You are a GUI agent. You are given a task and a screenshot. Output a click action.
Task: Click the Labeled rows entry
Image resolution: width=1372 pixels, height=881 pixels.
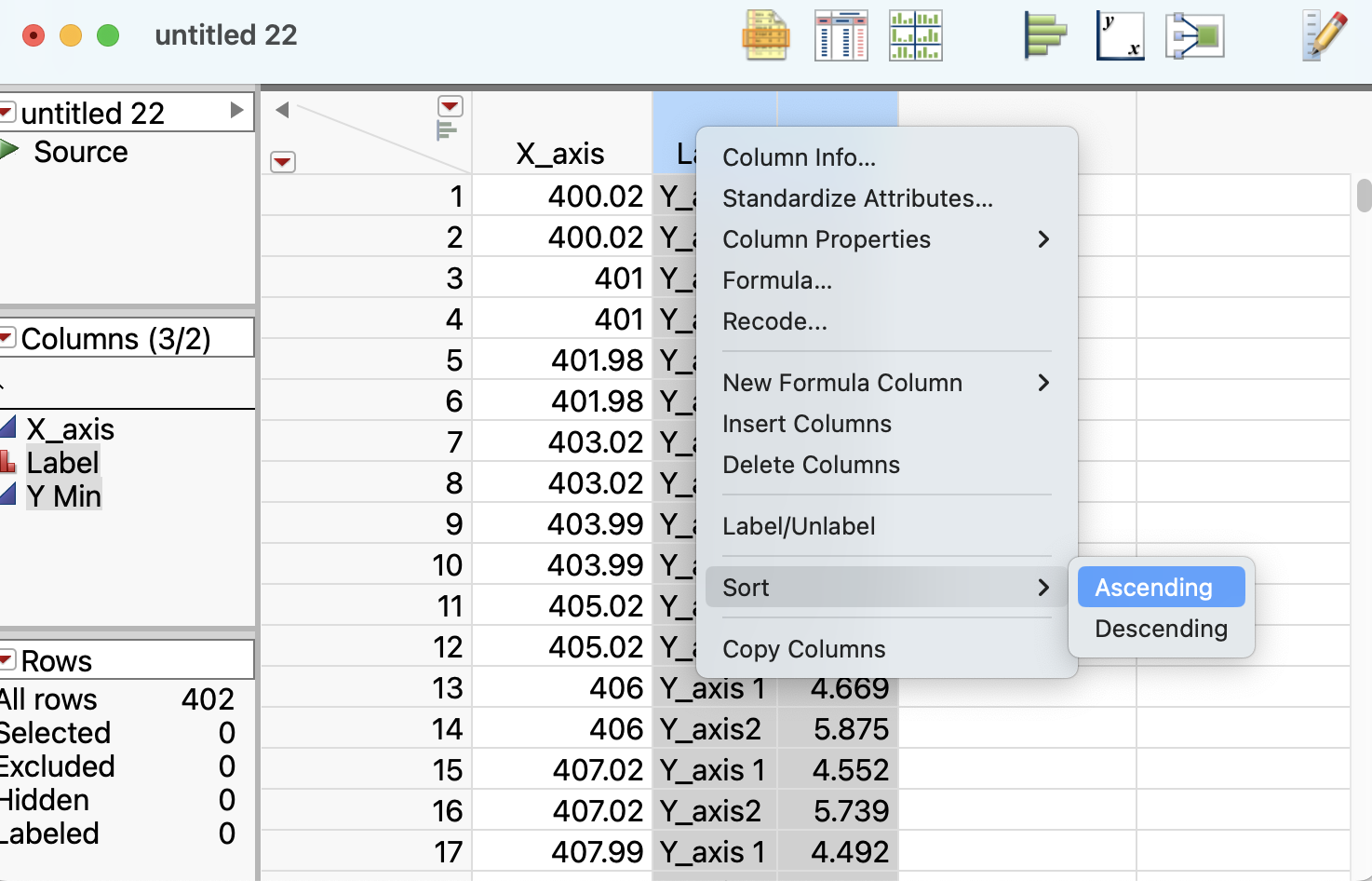click(116, 834)
